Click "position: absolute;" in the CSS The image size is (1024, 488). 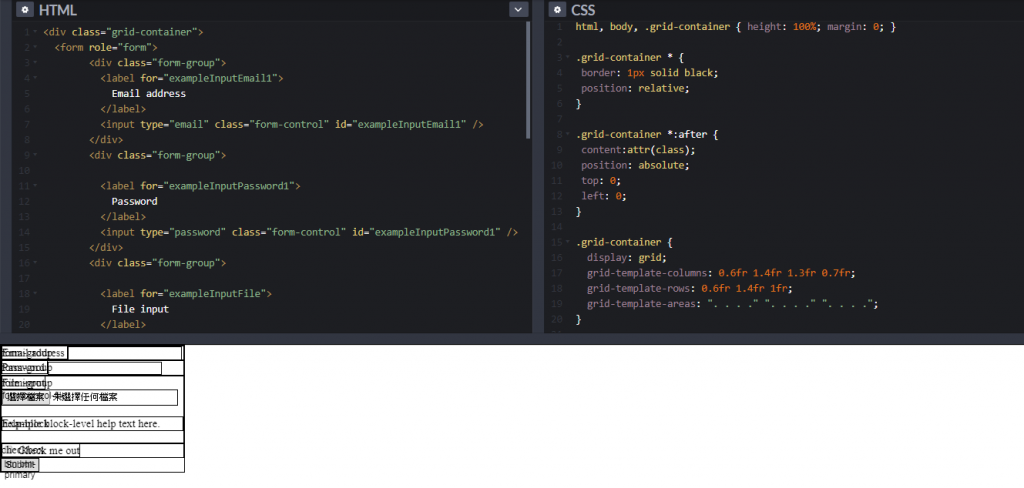[x=635, y=165]
